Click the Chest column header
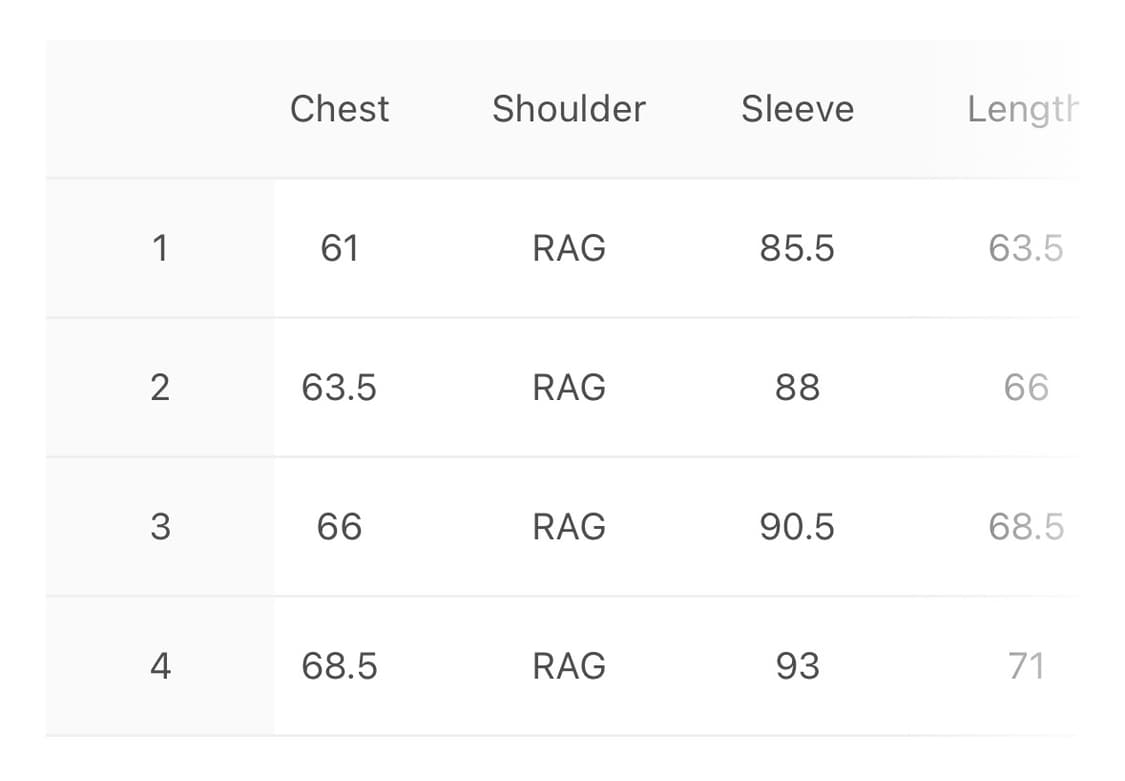Image resolution: width=1125 pixels, height=781 pixels. pyautogui.click(x=339, y=109)
